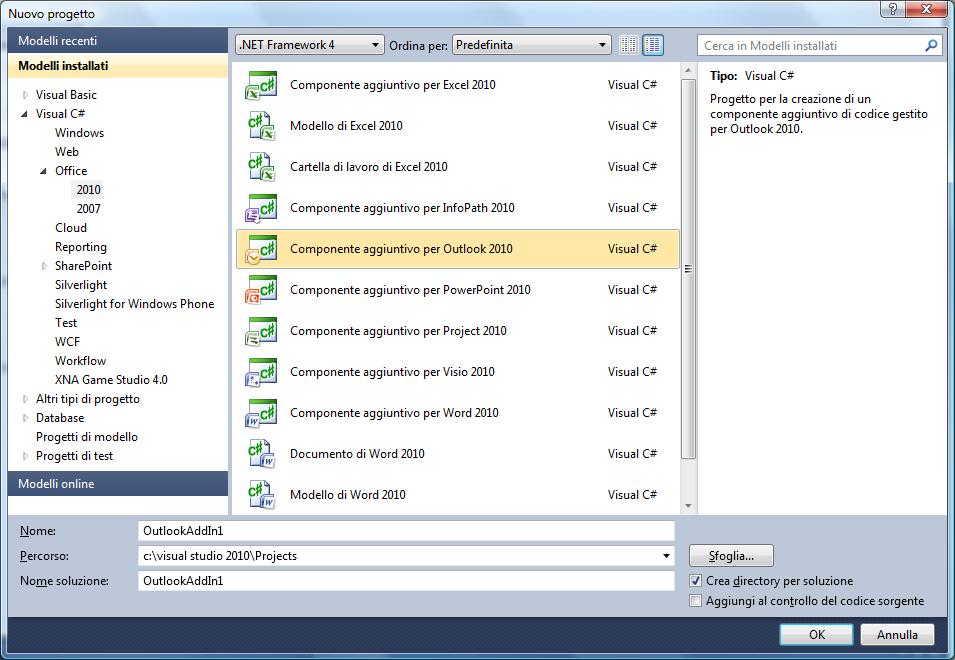The height and width of the screenshot is (660, 955).
Task: Click the Excel 2010 add-in template icon
Action: tap(261, 85)
